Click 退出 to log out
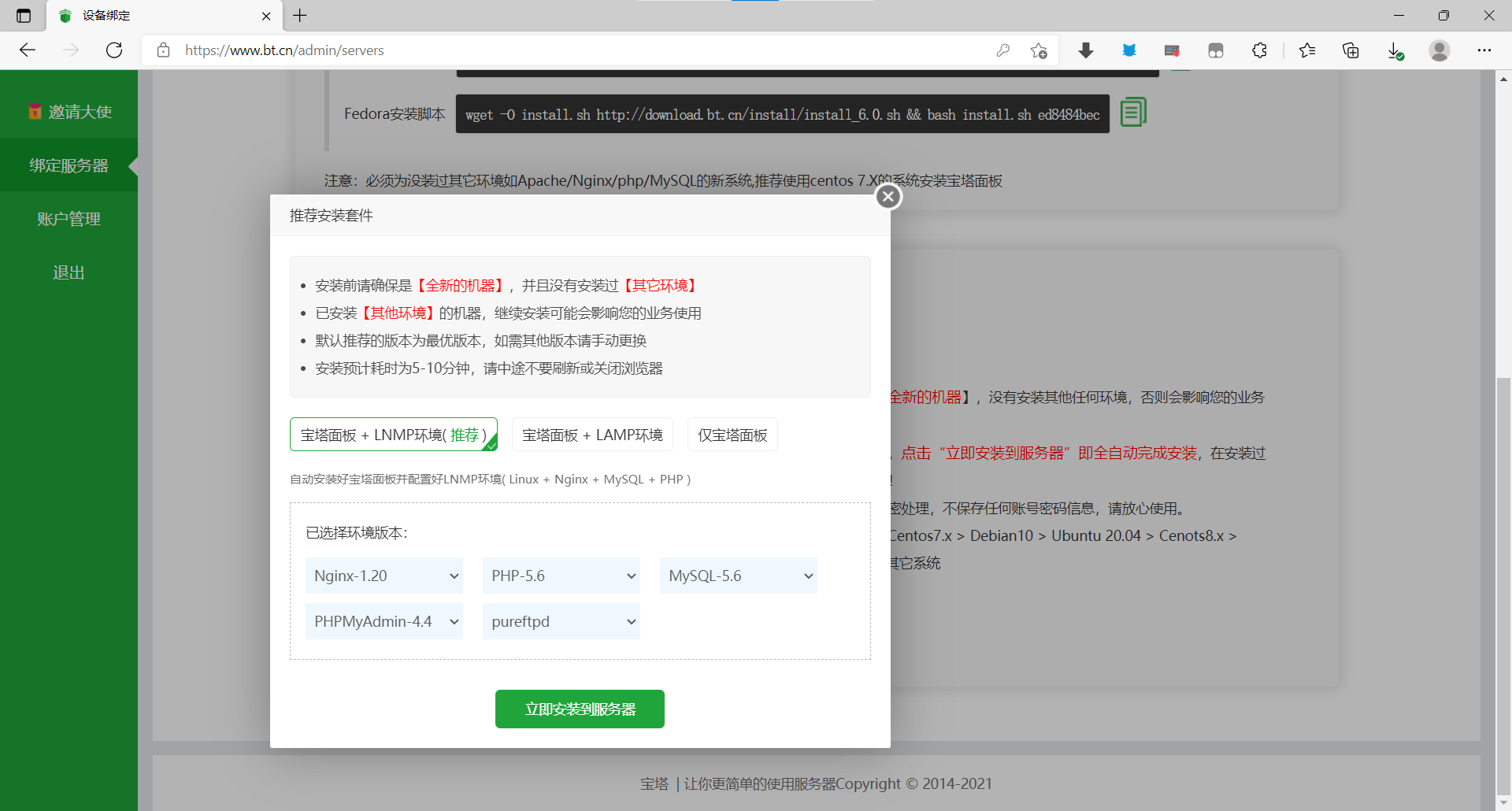Image resolution: width=1512 pixels, height=811 pixels. point(69,272)
